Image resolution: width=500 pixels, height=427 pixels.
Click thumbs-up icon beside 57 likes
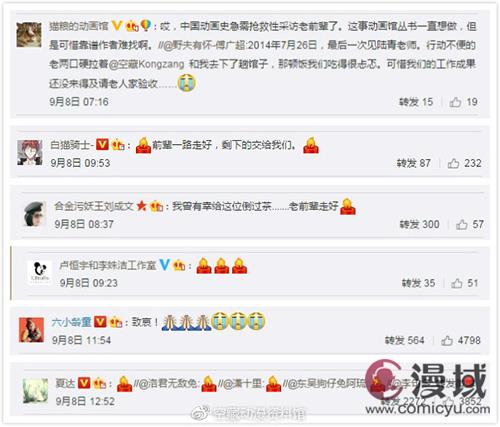click(461, 224)
